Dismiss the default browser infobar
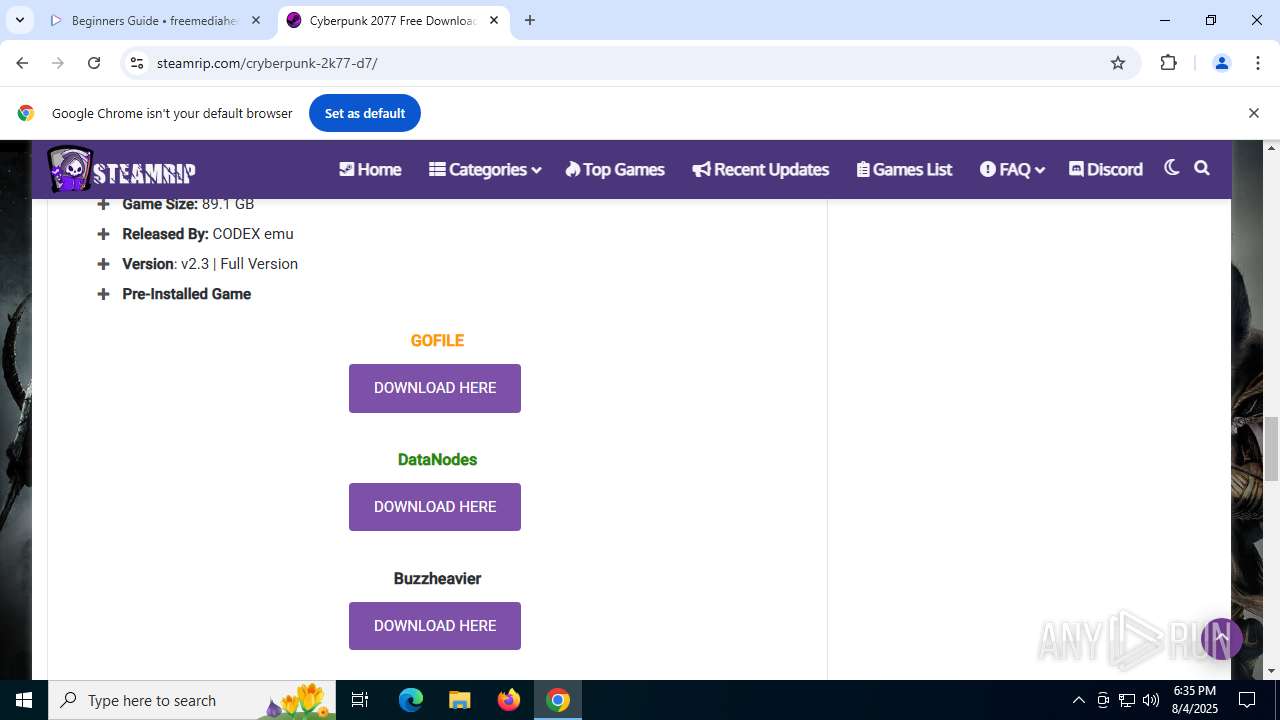Image resolution: width=1280 pixels, height=720 pixels. click(1253, 113)
